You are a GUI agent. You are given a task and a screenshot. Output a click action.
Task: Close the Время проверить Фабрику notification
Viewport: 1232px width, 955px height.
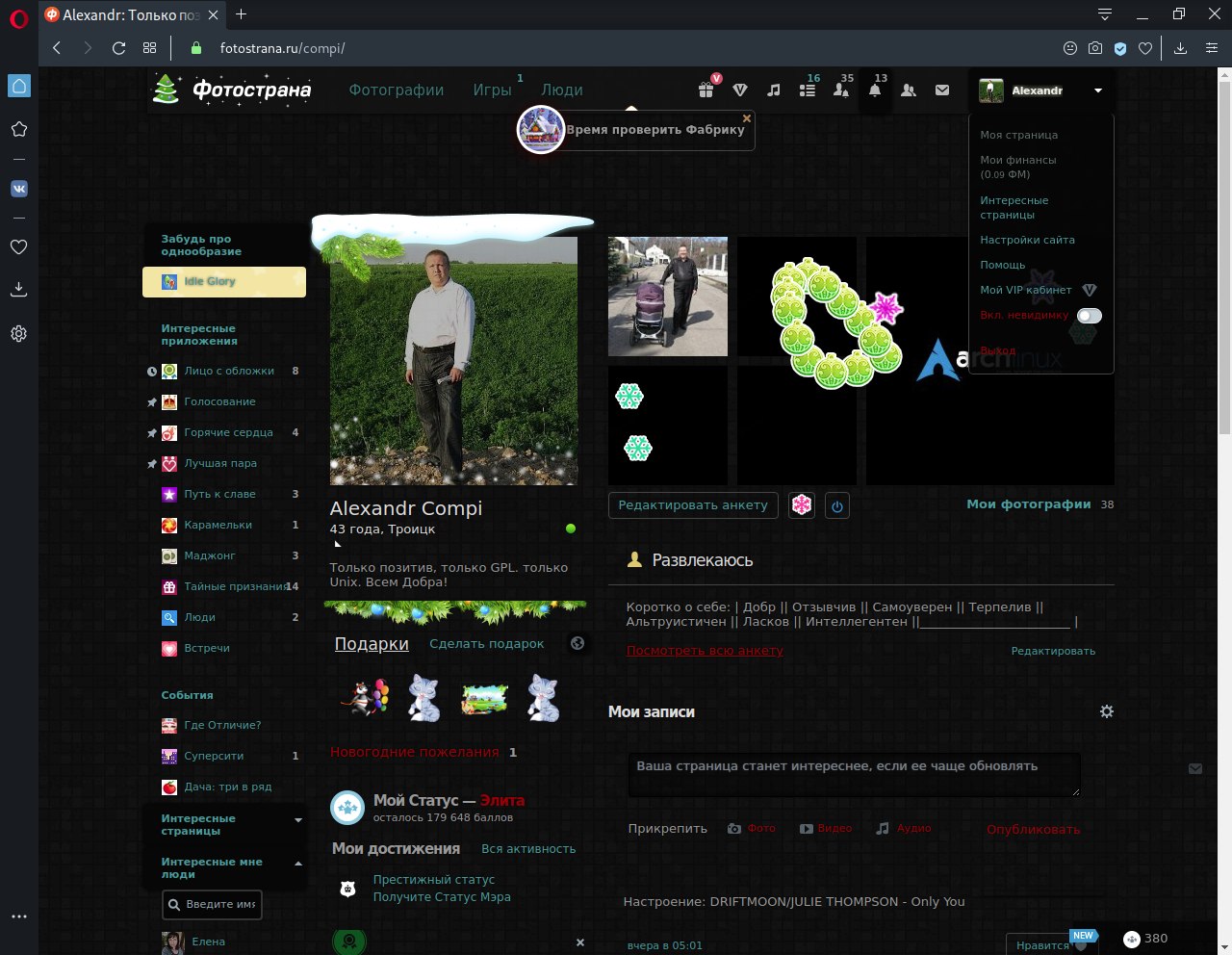[746, 118]
